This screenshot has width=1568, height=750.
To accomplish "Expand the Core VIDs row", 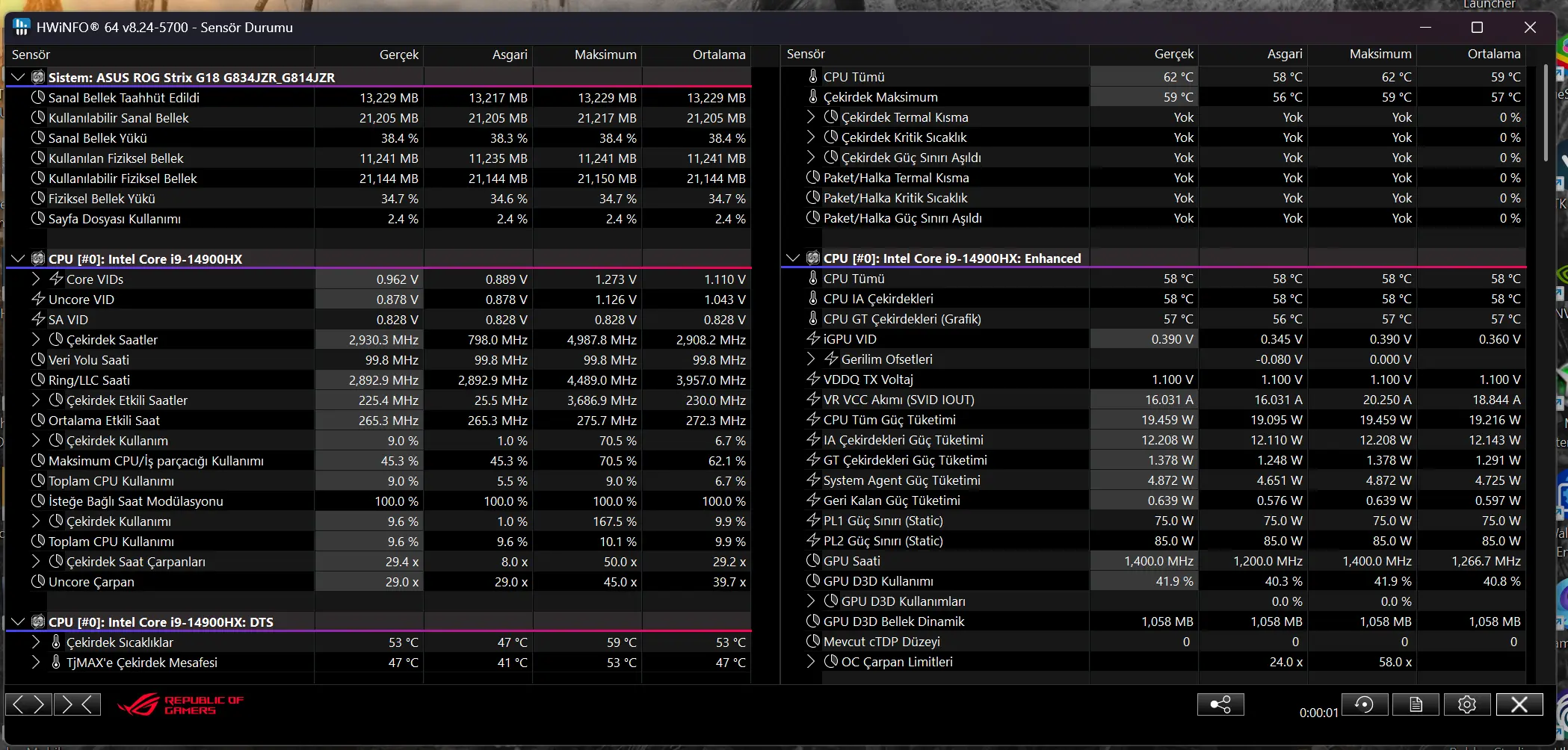I will (x=36, y=279).
